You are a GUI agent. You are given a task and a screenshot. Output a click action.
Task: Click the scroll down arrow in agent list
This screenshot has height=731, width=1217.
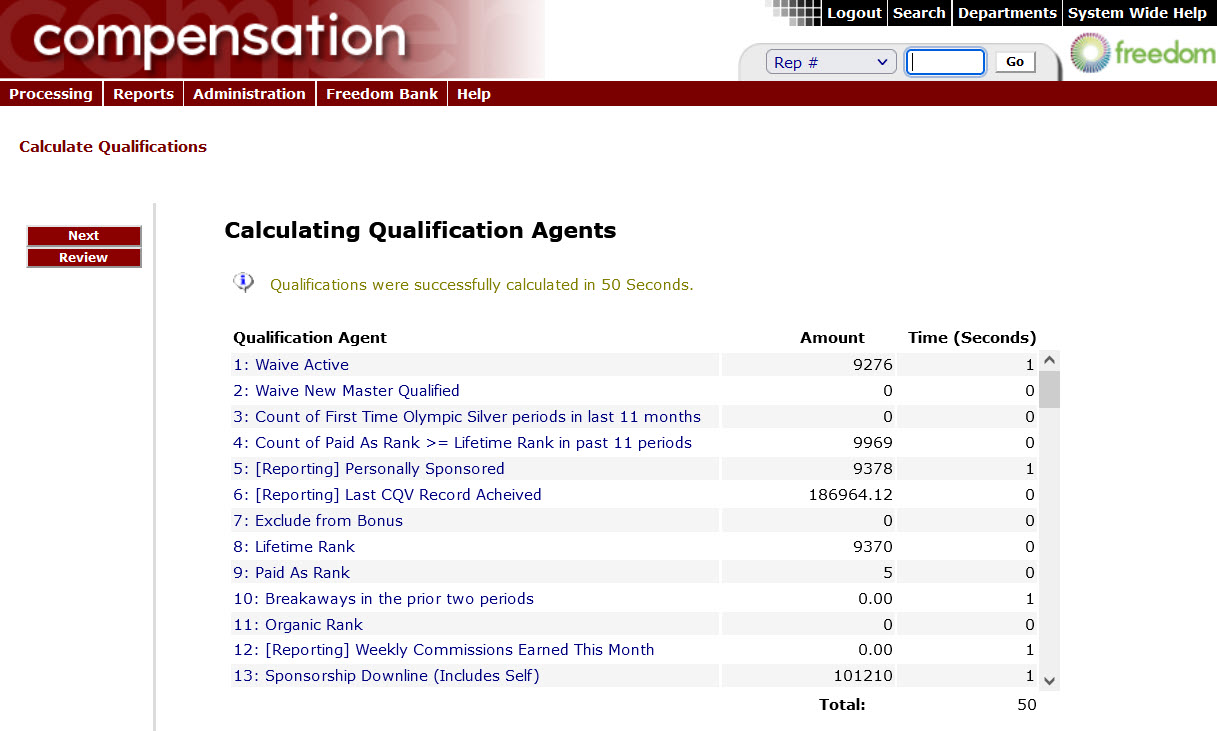click(x=1049, y=680)
